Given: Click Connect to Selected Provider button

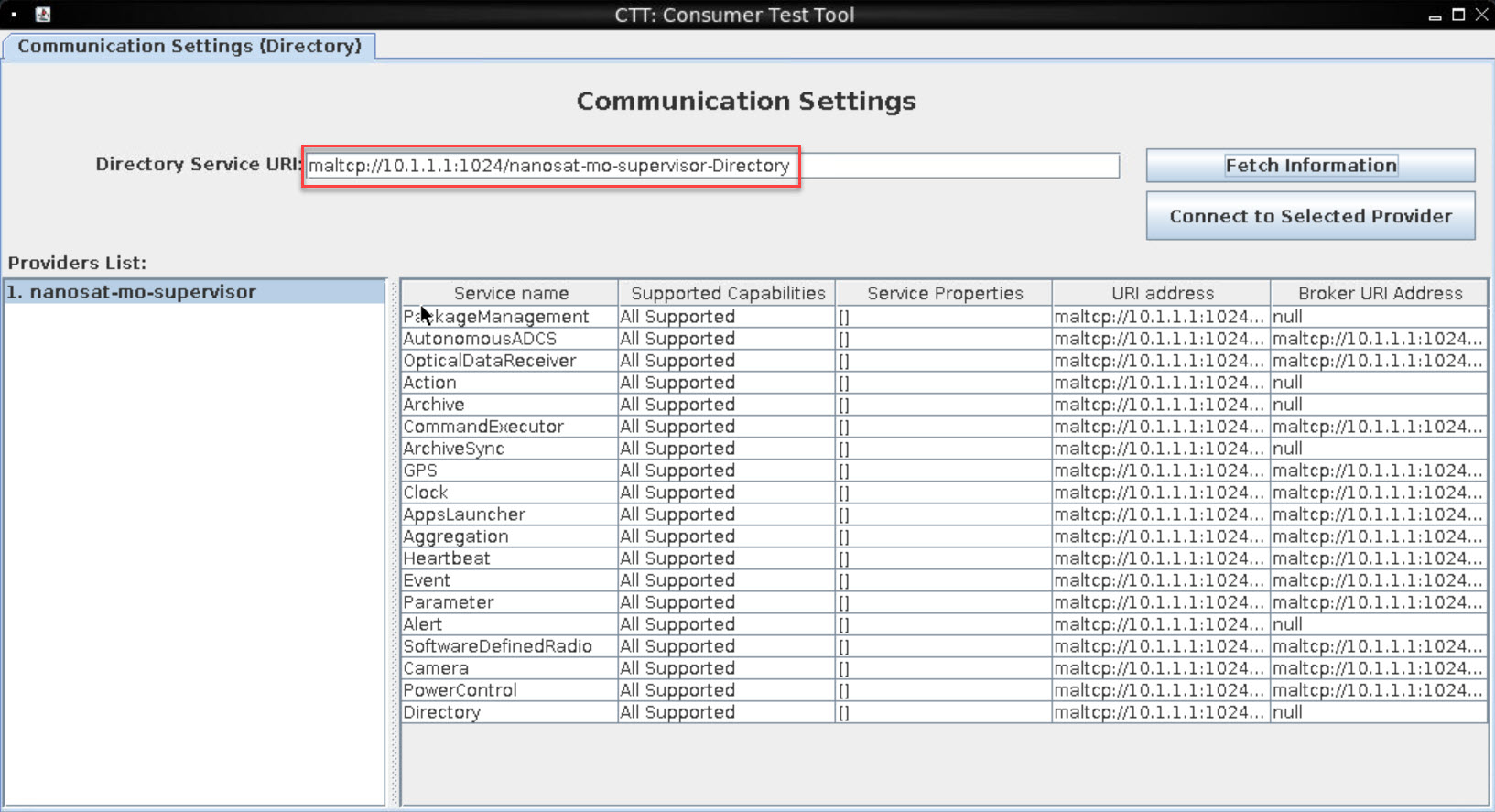Looking at the screenshot, I should tap(1310, 216).
